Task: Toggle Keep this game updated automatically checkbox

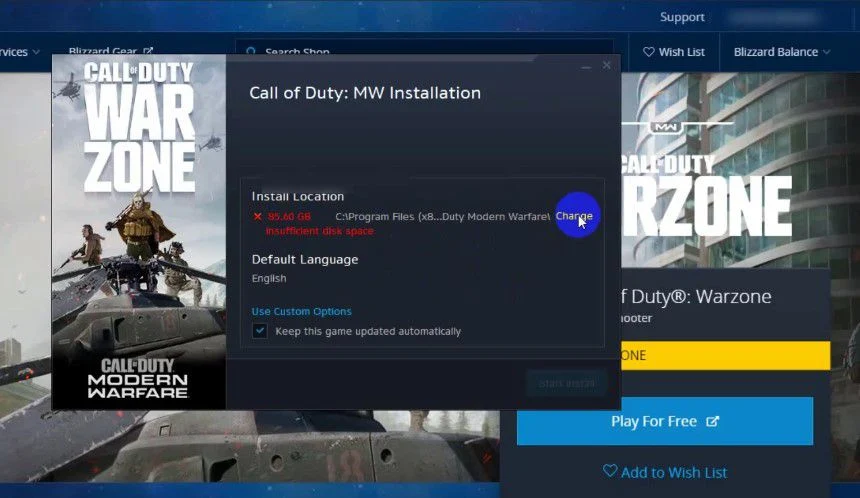Action: pos(259,331)
